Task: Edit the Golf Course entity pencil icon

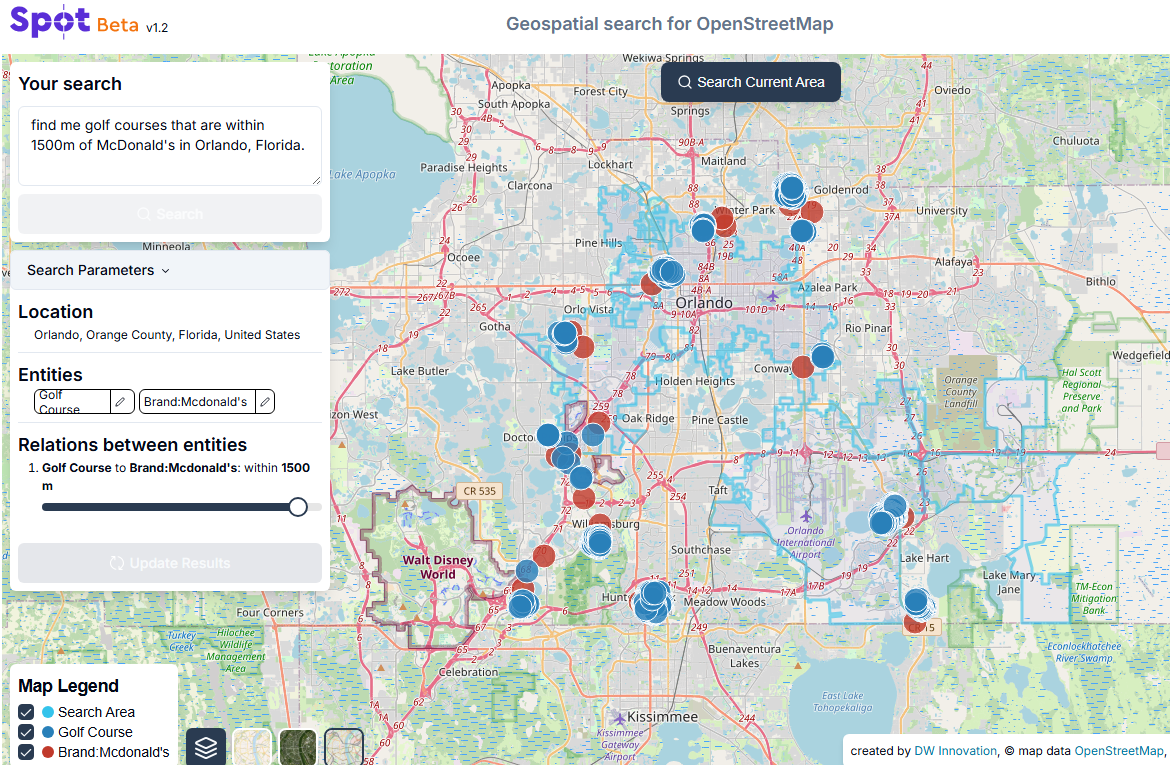Action: pos(120,402)
